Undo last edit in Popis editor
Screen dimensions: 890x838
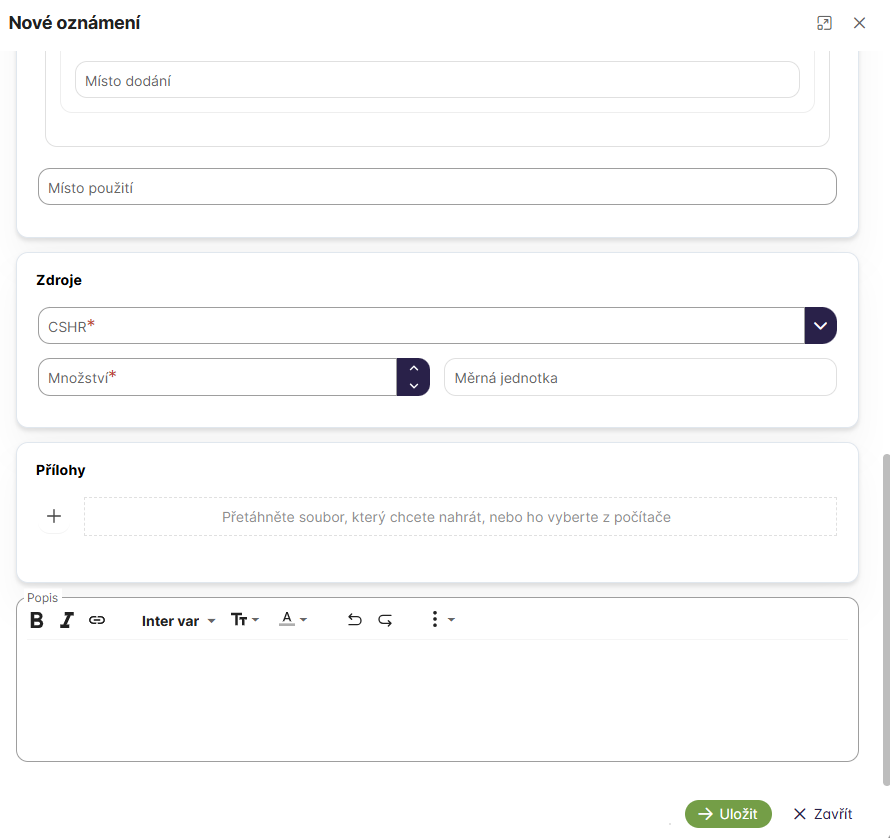click(x=354, y=620)
